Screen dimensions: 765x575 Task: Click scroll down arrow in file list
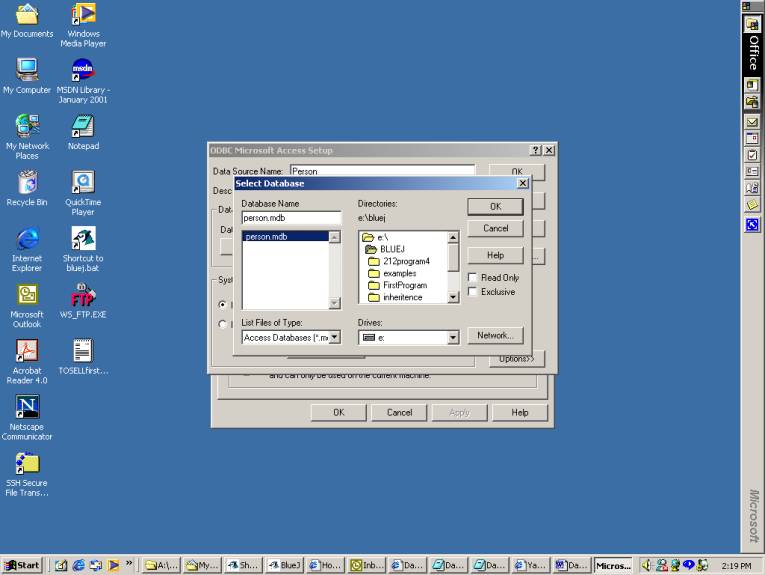coord(335,303)
